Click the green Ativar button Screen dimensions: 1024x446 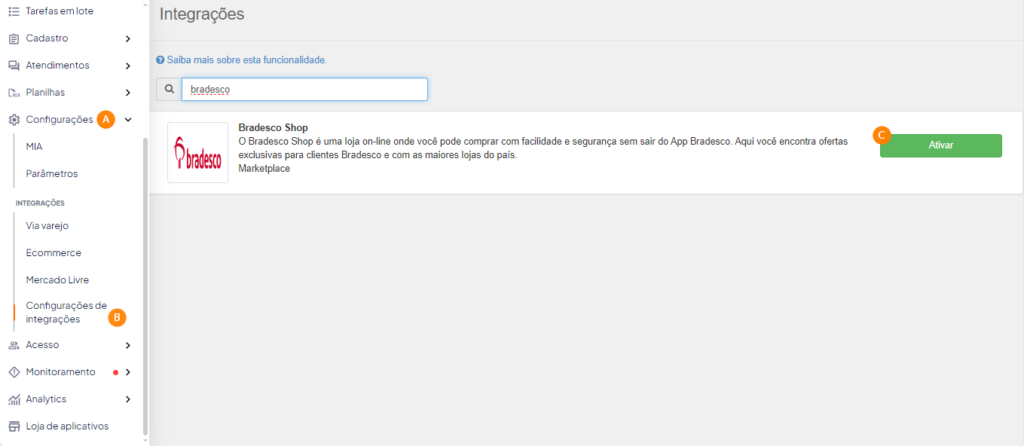pos(940,146)
